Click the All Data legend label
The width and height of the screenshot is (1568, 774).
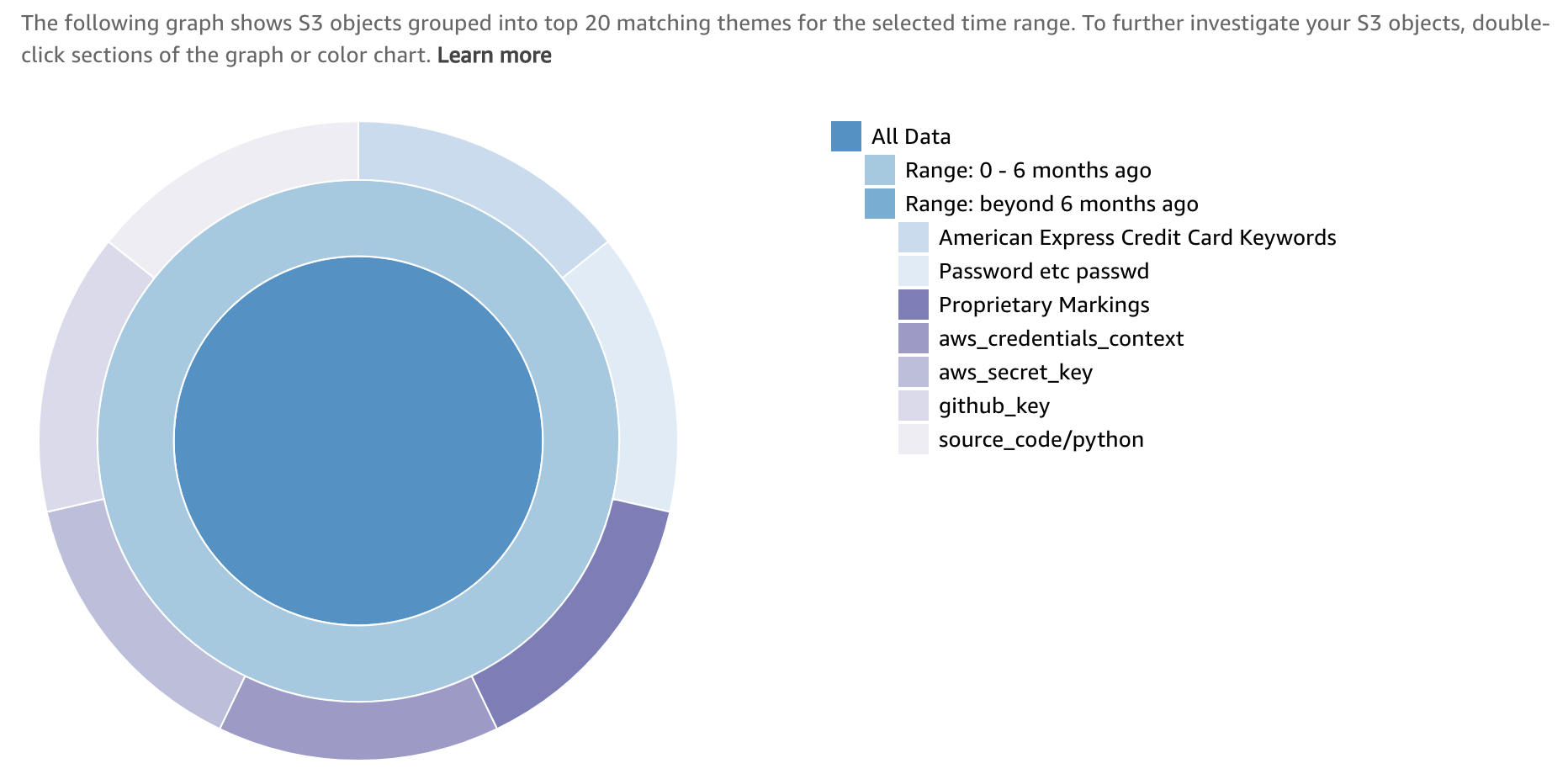911,136
